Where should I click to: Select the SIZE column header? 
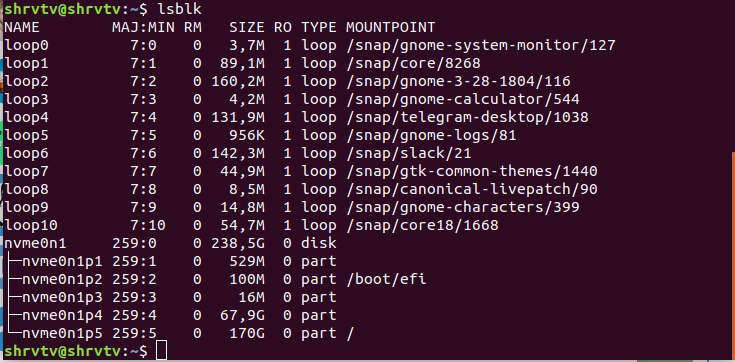tap(247, 27)
